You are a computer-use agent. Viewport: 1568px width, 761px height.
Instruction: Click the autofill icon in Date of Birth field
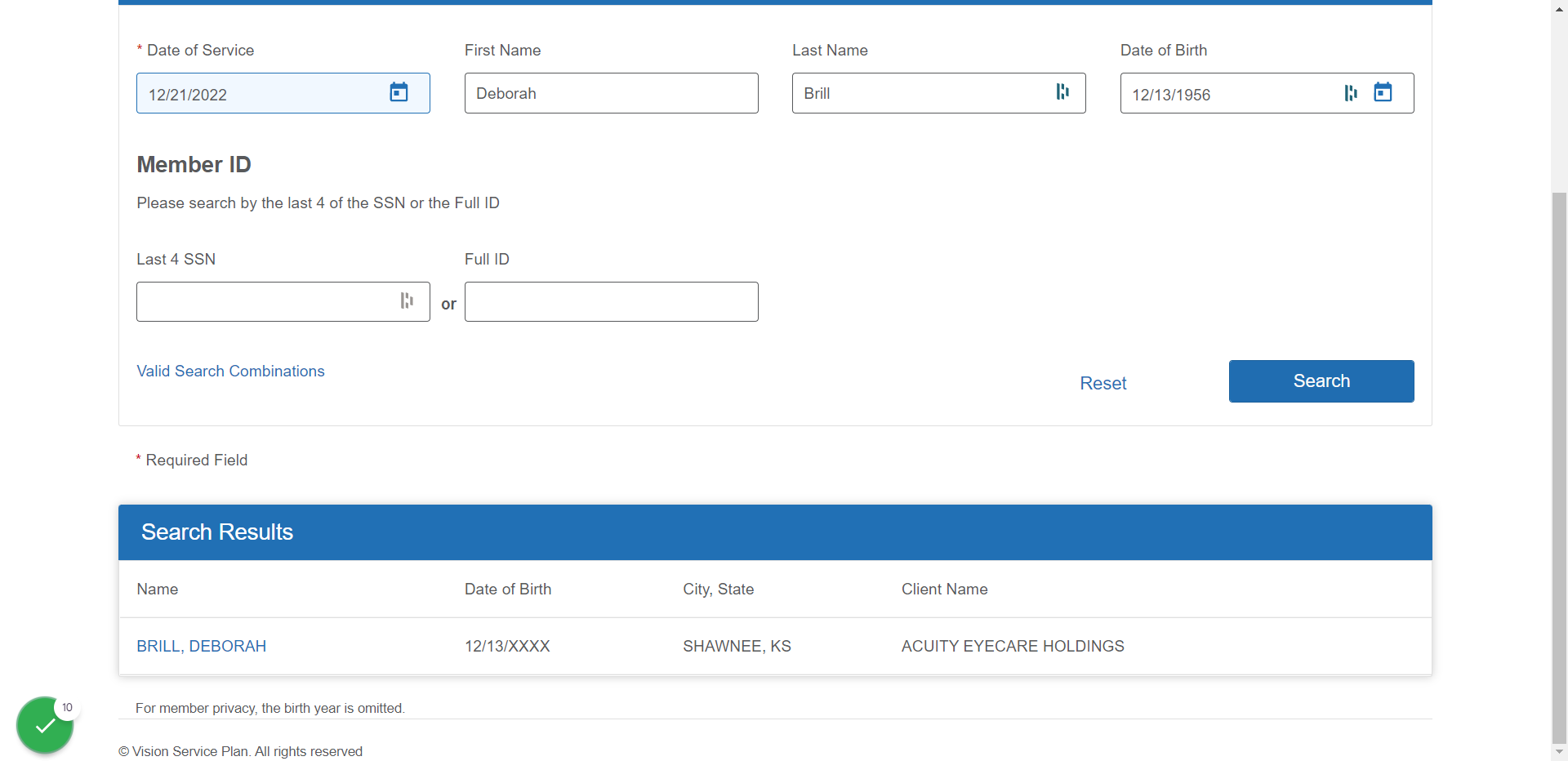click(1351, 93)
